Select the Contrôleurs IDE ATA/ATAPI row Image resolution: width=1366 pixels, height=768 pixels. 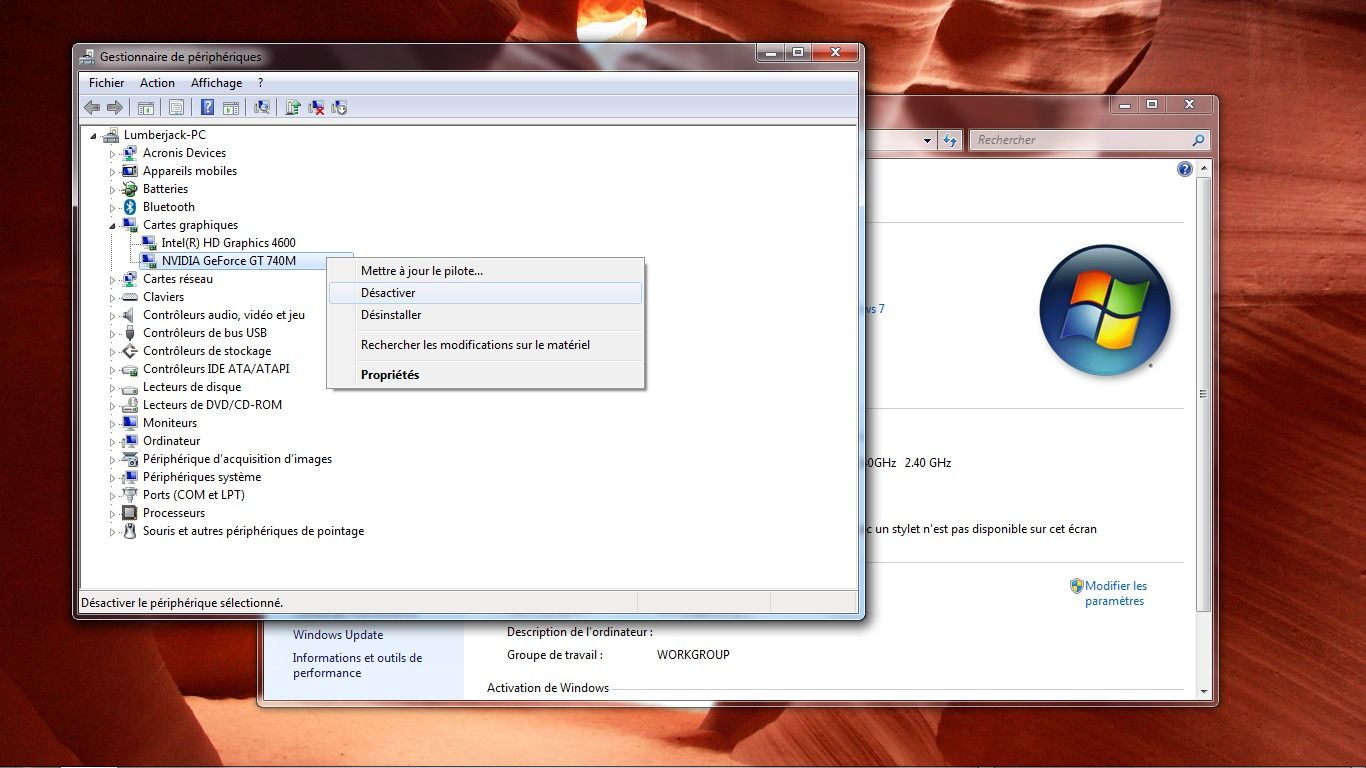pos(216,369)
